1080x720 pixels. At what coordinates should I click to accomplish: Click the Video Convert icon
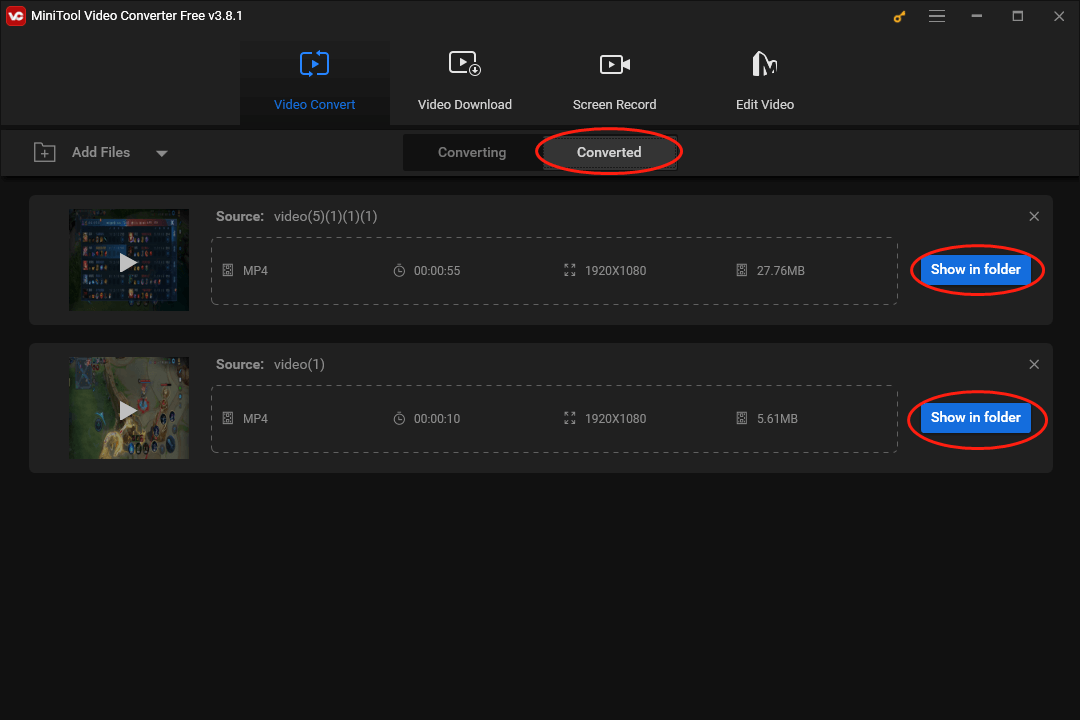(314, 64)
